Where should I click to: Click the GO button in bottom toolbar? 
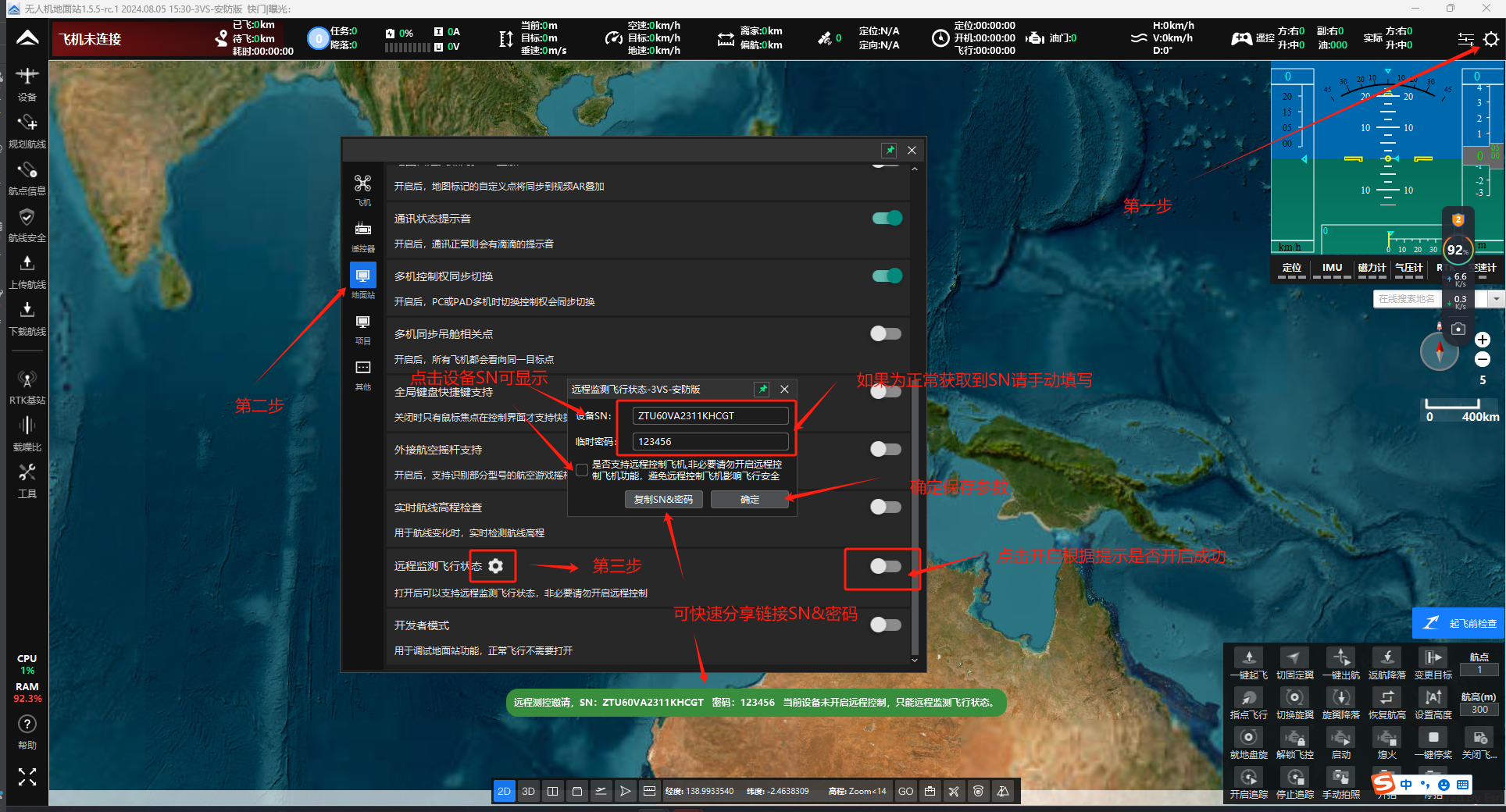click(905, 791)
